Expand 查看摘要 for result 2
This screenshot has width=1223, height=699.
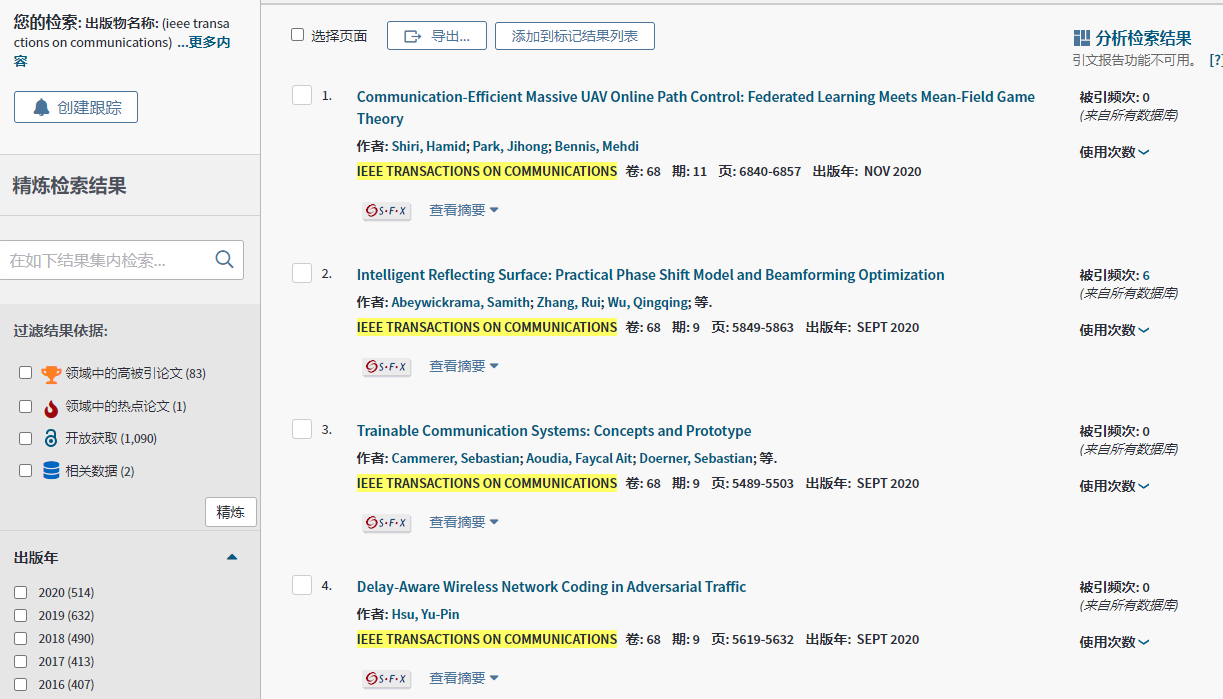464,366
